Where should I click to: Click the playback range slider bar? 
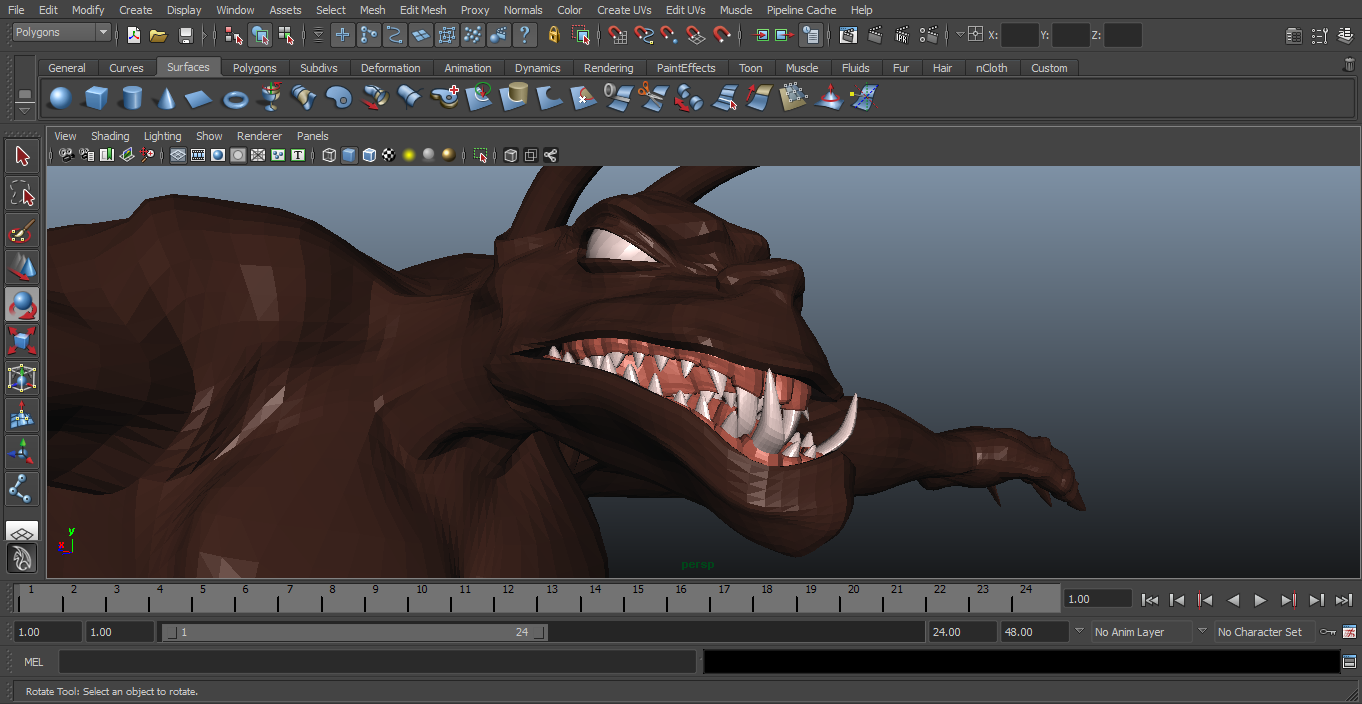[x=354, y=632]
